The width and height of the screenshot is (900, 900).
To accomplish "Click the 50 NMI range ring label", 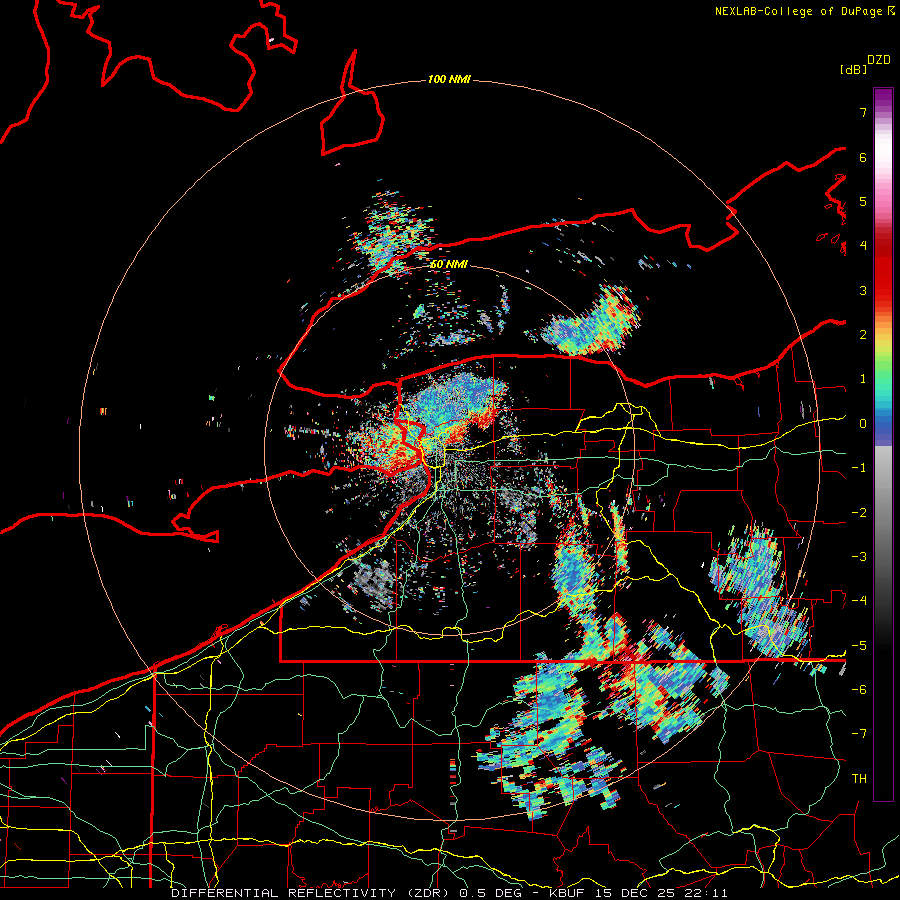I will [x=449, y=264].
